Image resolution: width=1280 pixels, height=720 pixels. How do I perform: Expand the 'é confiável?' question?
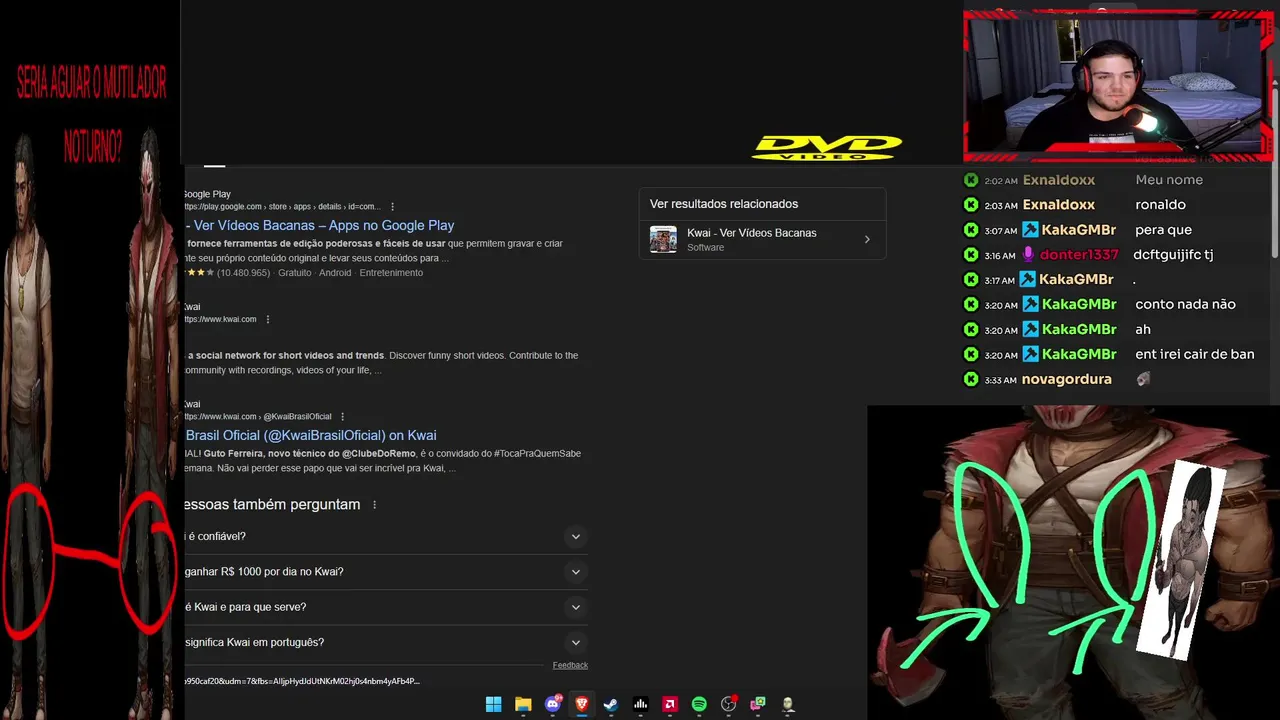coord(575,537)
